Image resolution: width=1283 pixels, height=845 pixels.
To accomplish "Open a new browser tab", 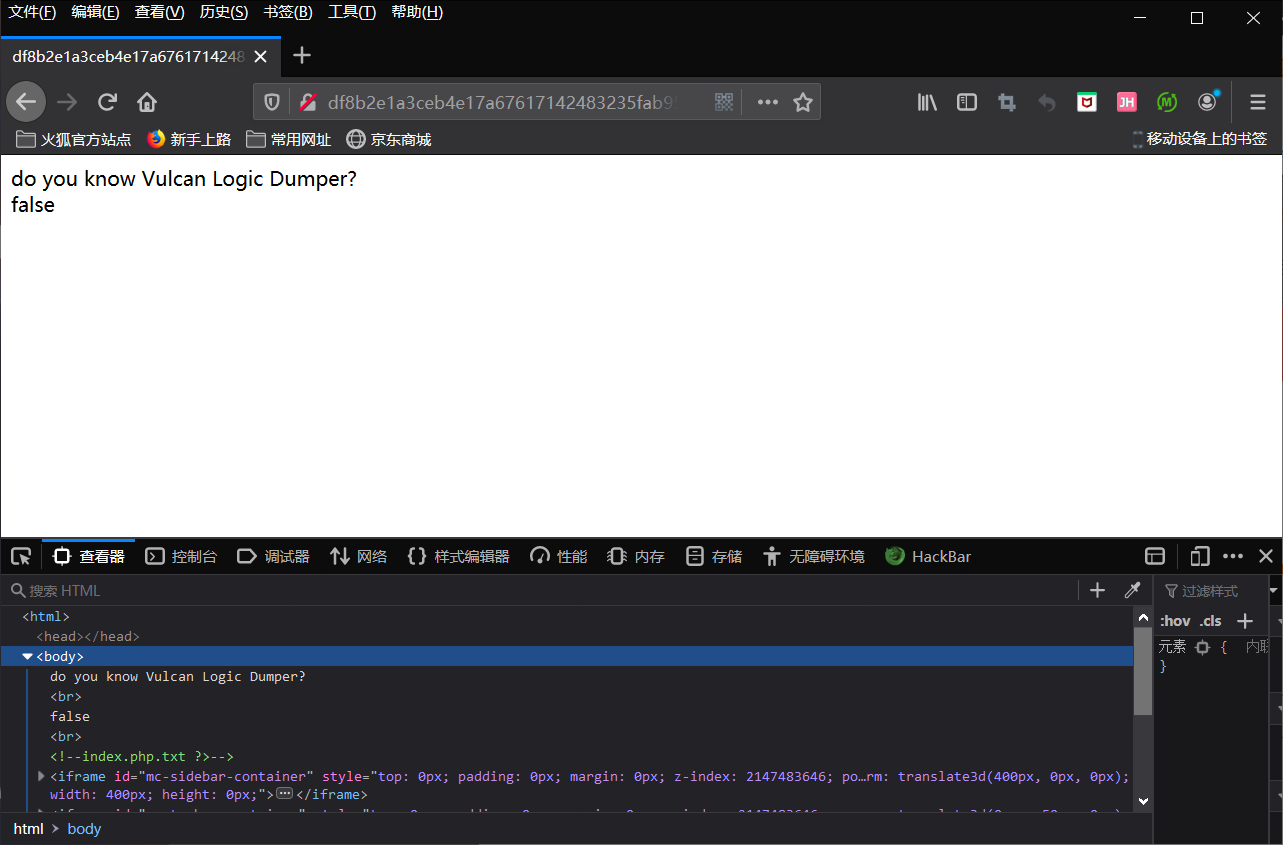I will 302,56.
